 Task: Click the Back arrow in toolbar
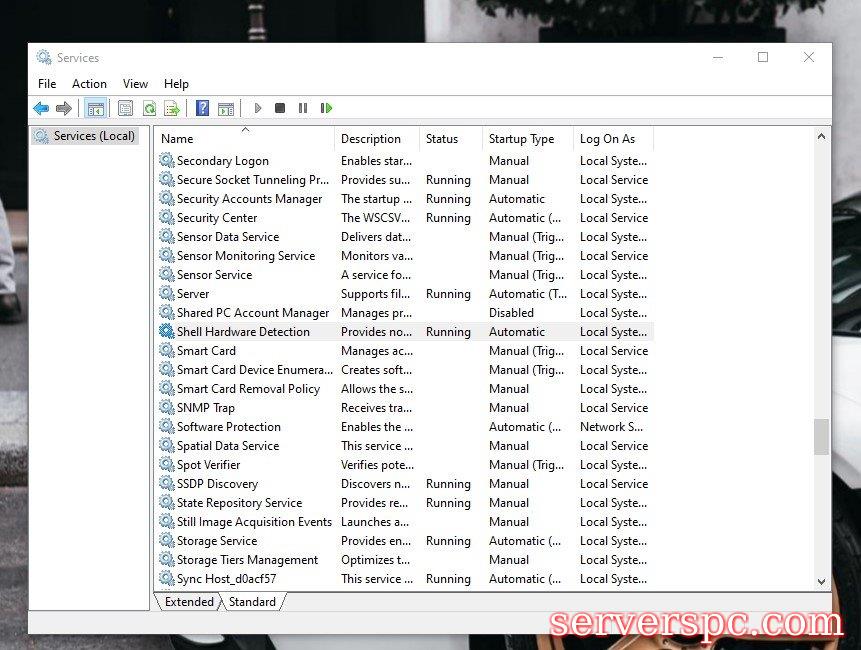(x=41, y=108)
